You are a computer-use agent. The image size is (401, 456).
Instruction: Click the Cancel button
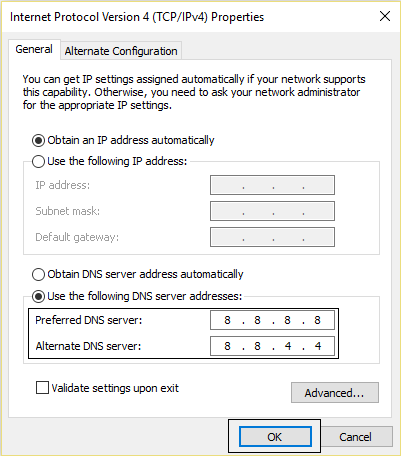pyautogui.click(x=355, y=437)
